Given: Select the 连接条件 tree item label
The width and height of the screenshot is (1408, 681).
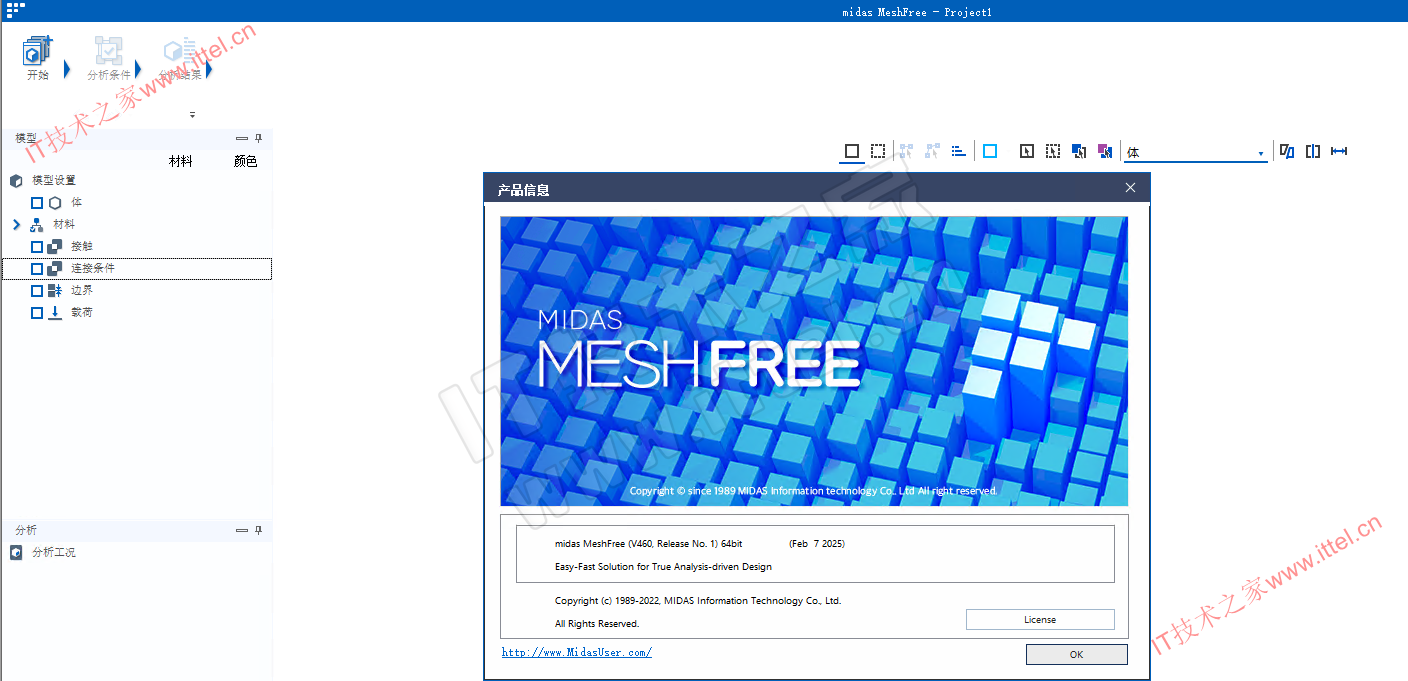Looking at the screenshot, I should tap(93, 269).
